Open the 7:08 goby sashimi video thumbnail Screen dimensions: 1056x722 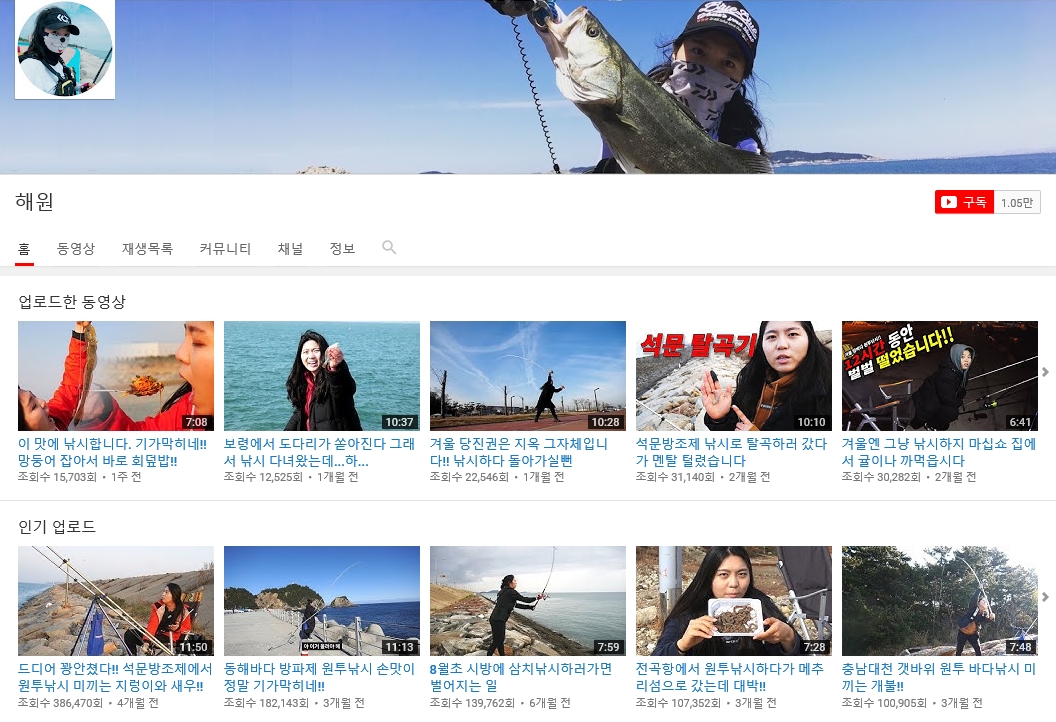coord(116,375)
